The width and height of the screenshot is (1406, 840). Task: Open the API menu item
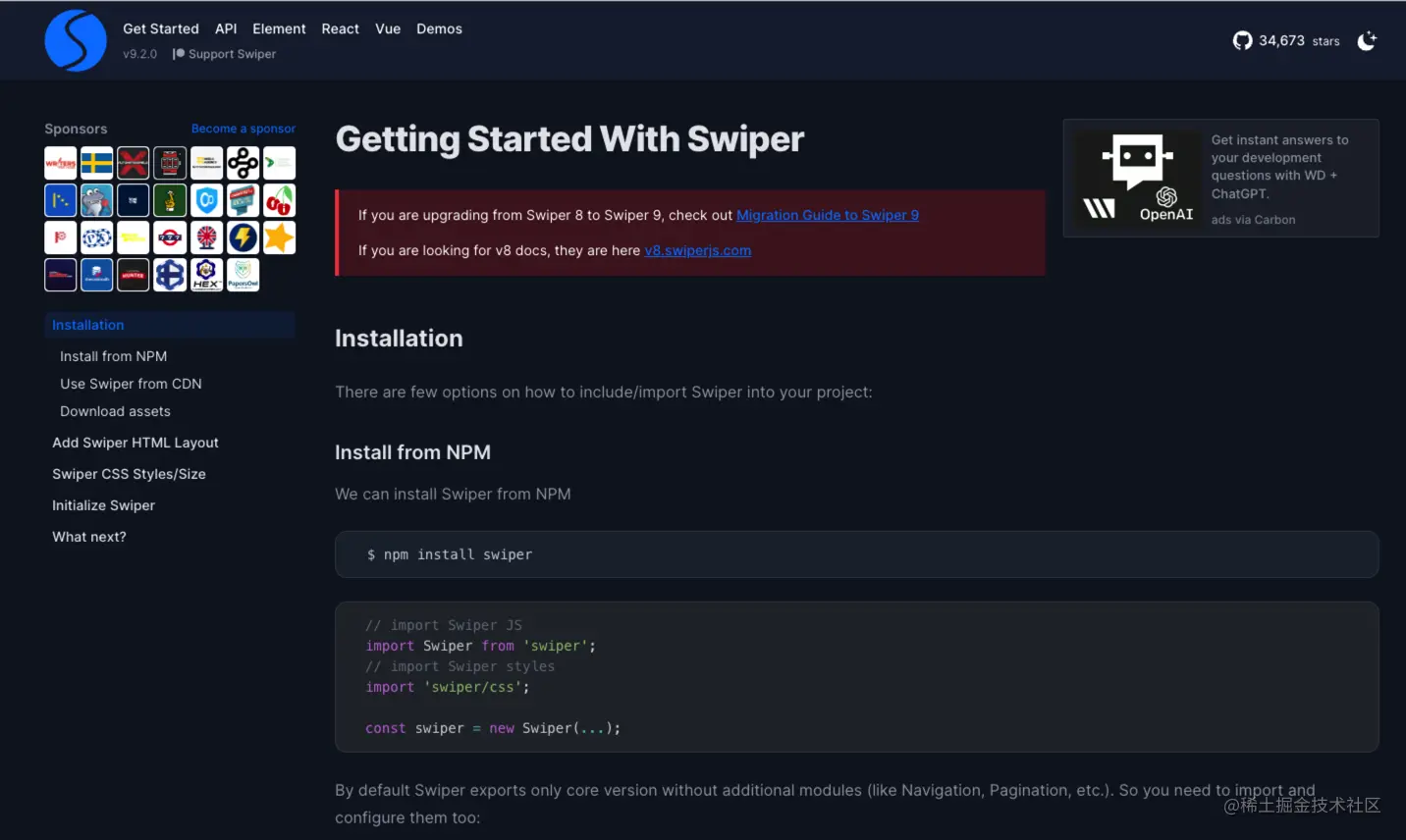coord(226,28)
